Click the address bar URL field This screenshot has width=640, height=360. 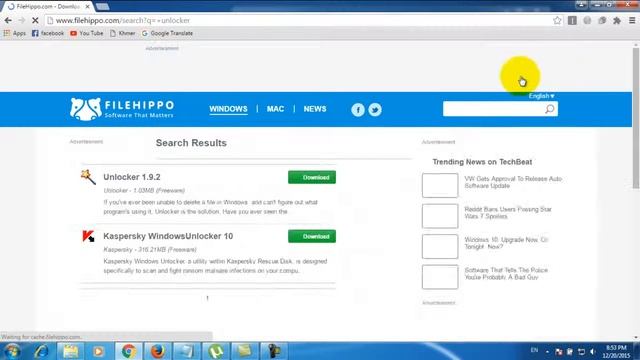click(x=302, y=20)
